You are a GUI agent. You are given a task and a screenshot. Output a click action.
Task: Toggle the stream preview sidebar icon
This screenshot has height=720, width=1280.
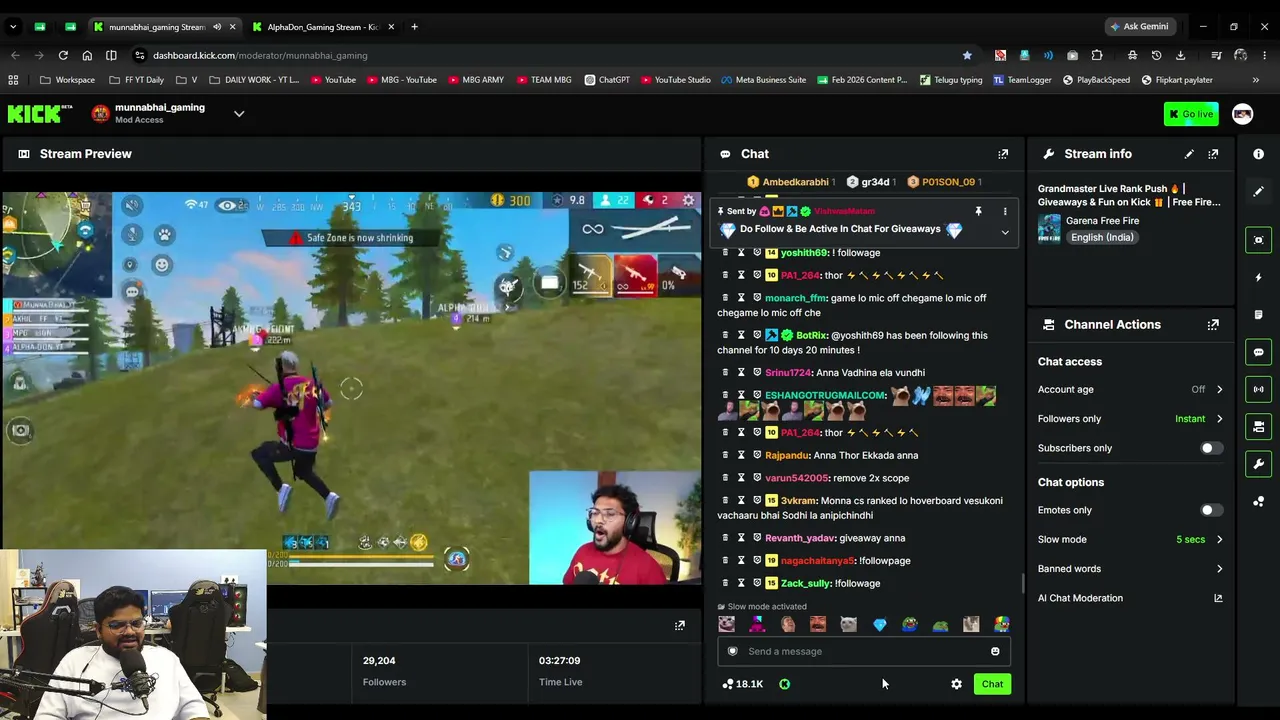pos(1258,240)
